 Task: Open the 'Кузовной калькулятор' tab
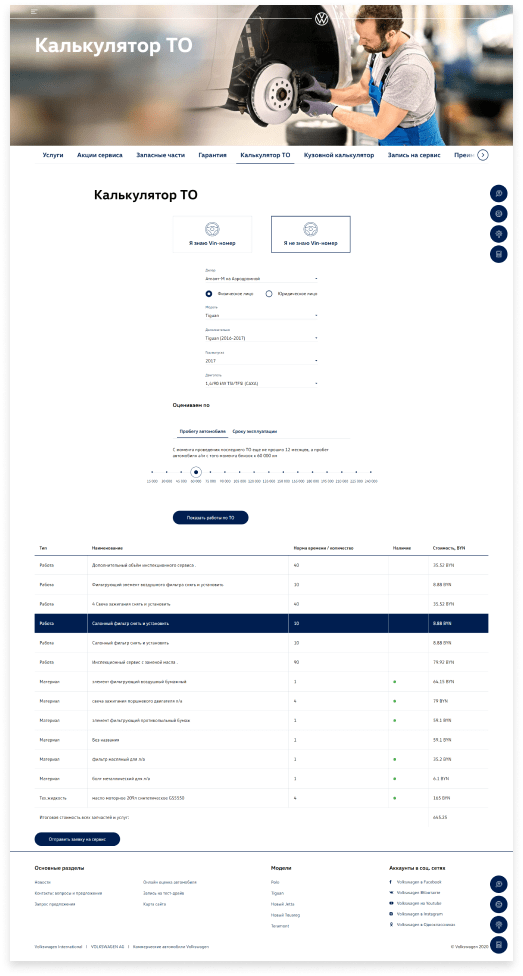click(339, 155)
